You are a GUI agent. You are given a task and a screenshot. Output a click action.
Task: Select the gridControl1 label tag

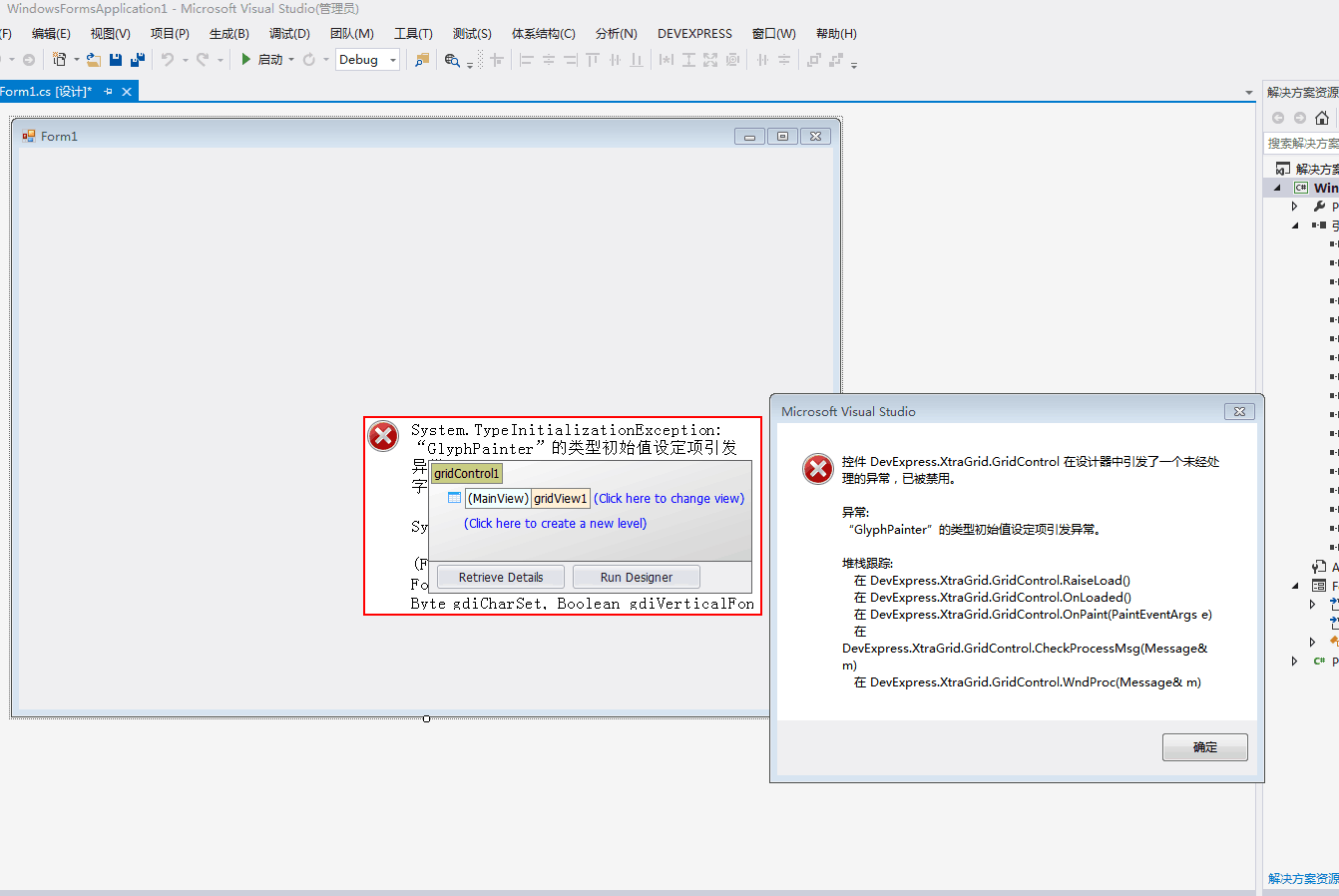[x=467, y=474]
